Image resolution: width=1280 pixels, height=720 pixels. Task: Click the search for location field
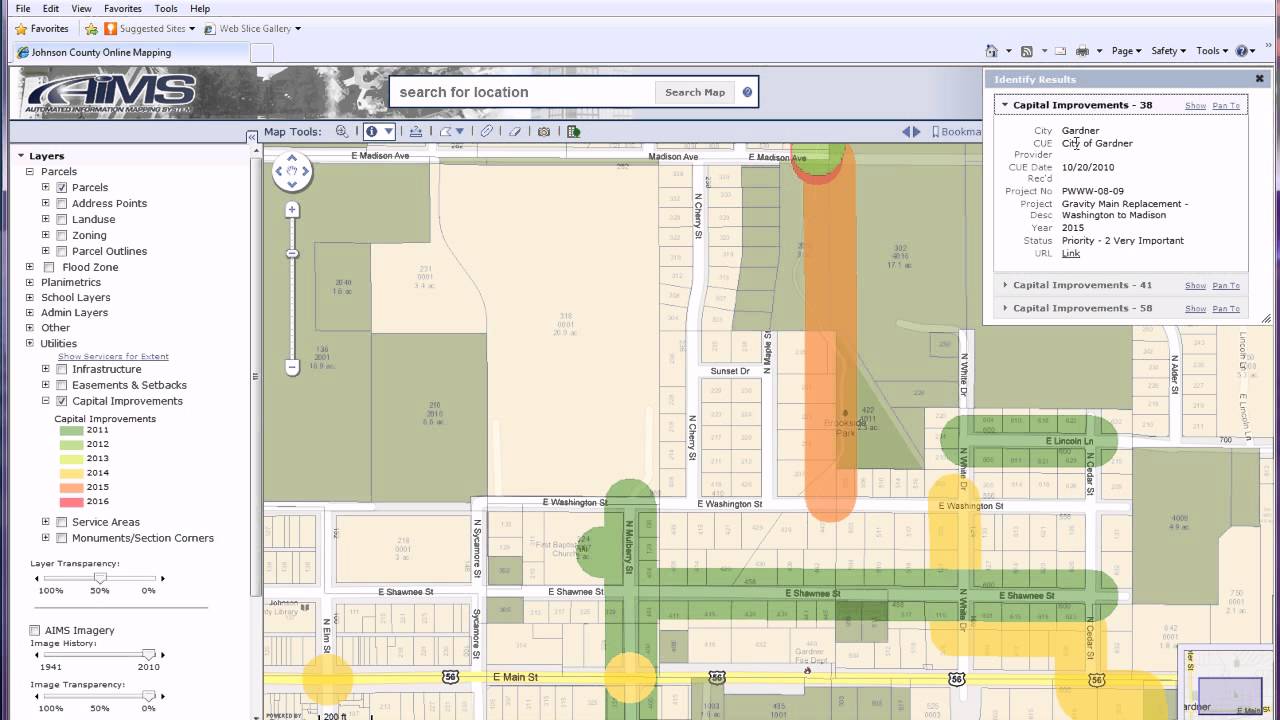tap(522, 92)
